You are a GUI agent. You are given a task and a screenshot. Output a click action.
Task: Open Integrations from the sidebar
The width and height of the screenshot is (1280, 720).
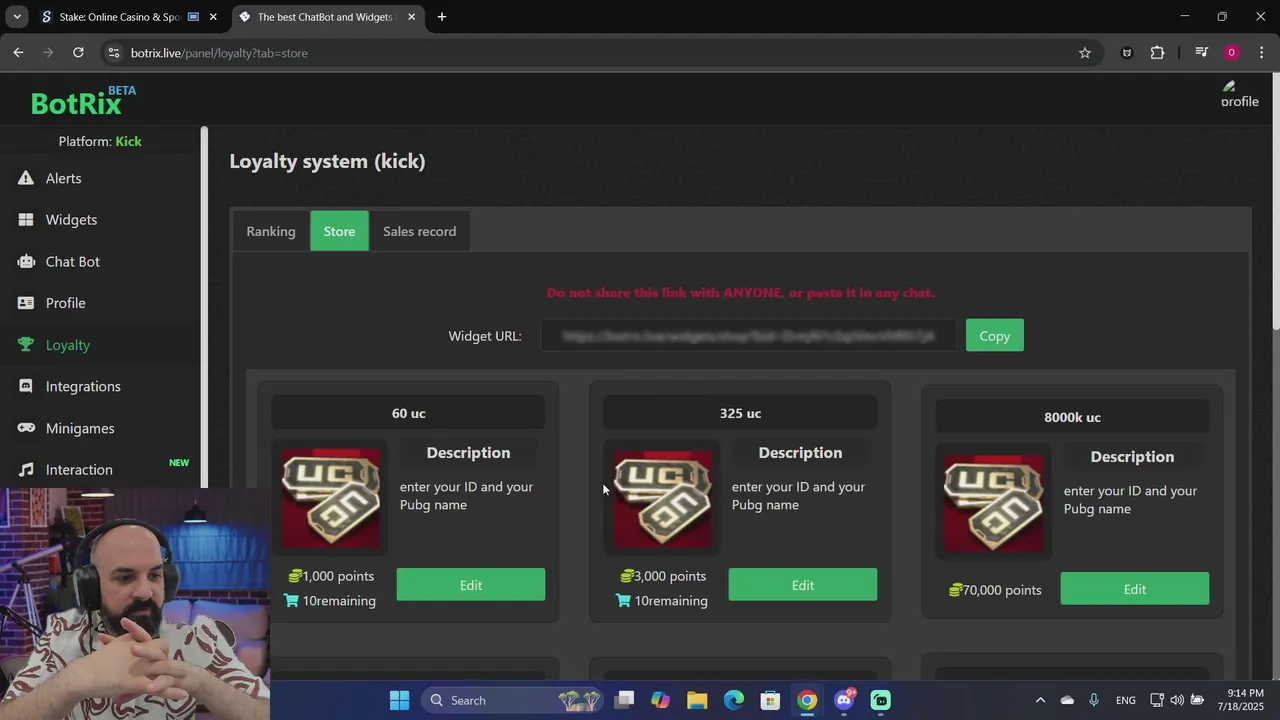pyautogui.click(x=83, y=387)
